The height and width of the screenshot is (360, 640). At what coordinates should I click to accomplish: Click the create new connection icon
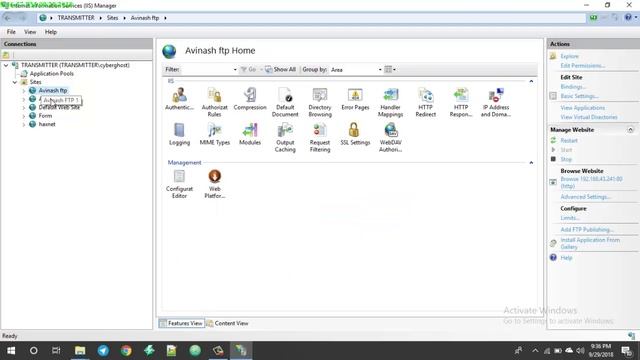[6, 55]
